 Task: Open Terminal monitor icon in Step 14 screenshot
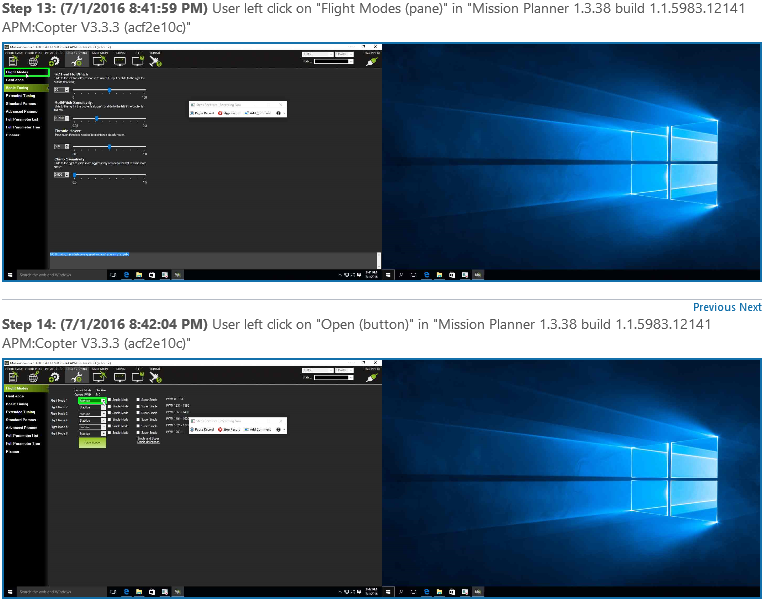(x=120, y=377)
